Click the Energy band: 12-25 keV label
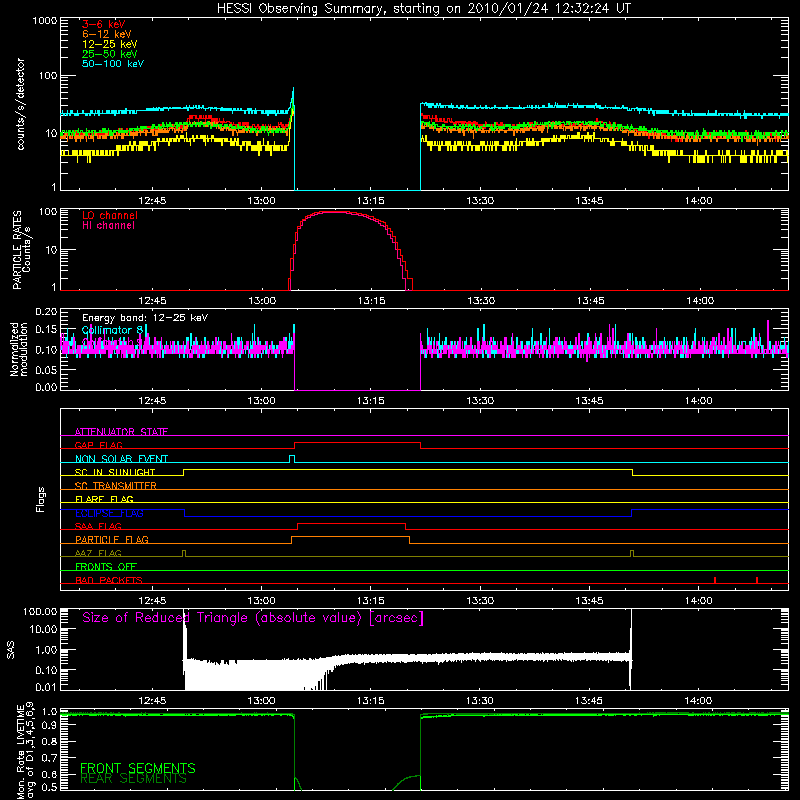Image resolution: width=800 pixels, height=800 pixels. (x=145, y=318)
